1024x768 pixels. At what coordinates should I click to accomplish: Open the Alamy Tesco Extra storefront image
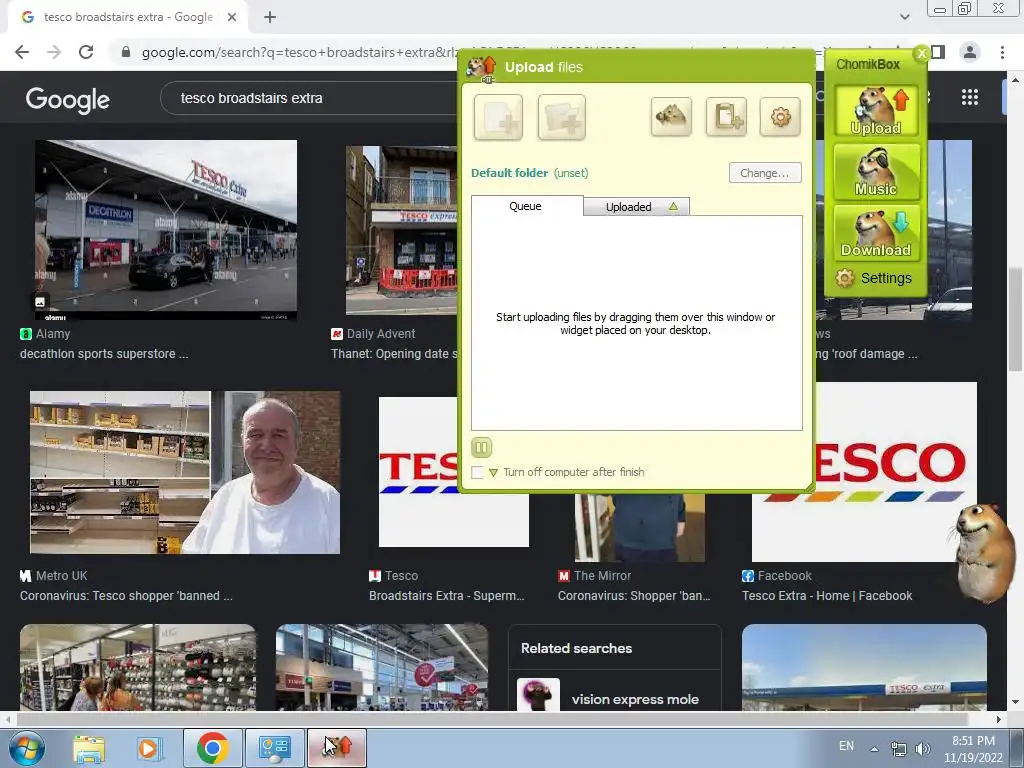pyautogui.click(x=166, y=230)
